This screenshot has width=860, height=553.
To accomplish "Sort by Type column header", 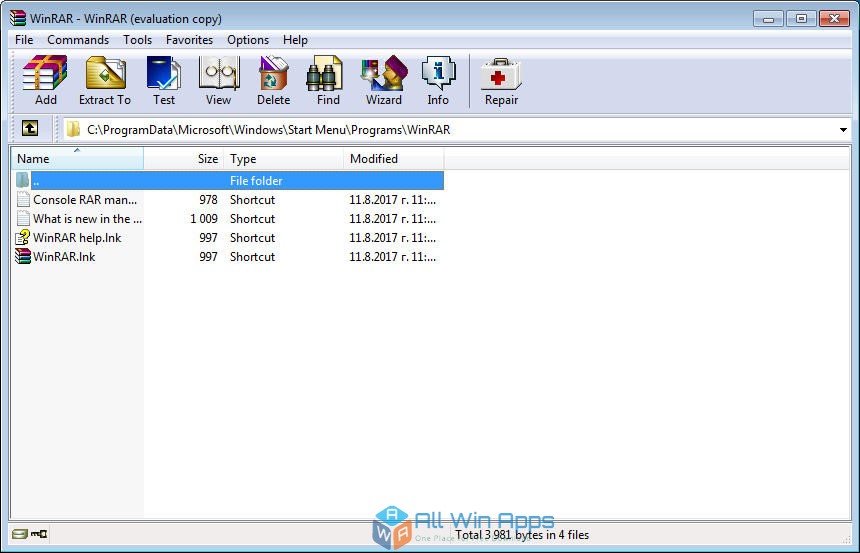I will click(284, 159).
